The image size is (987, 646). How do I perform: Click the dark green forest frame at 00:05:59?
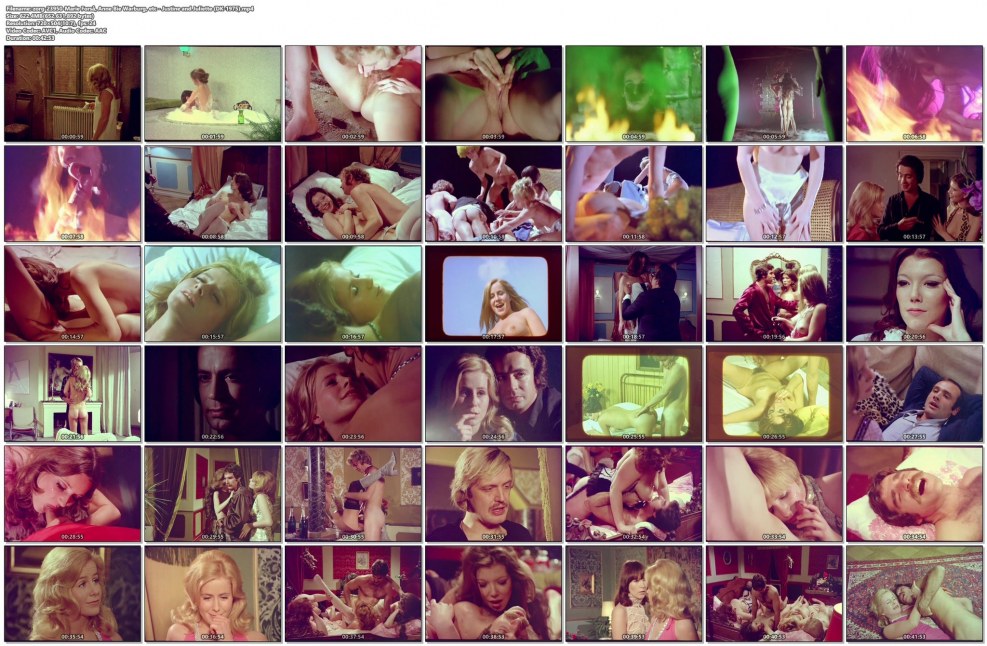click(x=773, y=93)
